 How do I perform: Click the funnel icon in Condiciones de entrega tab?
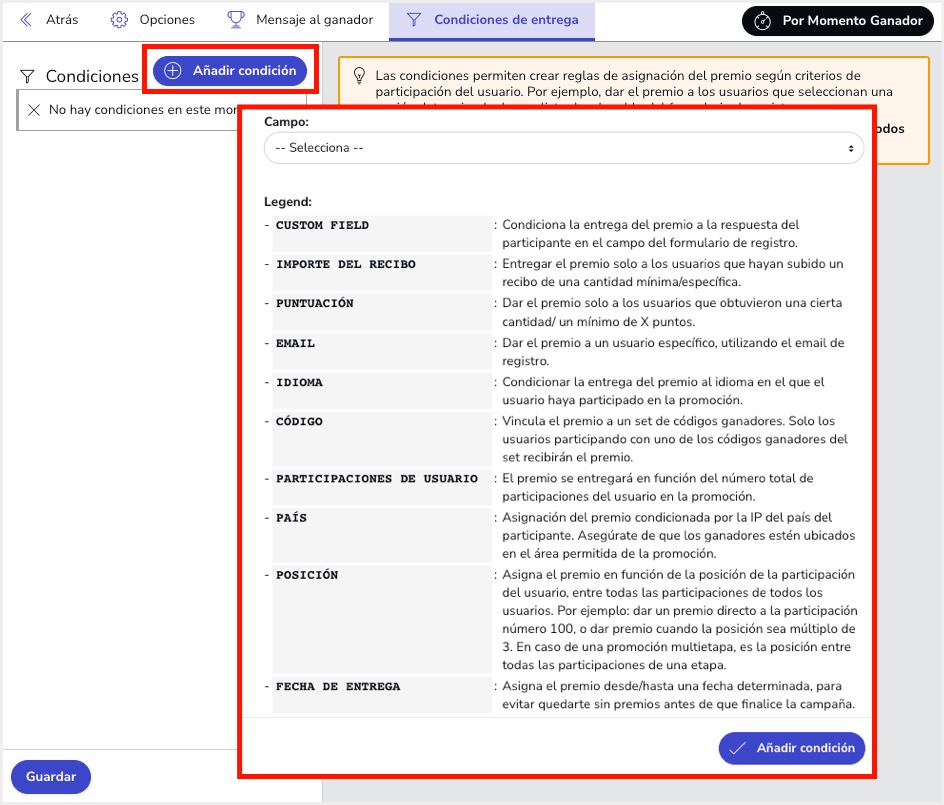(x=414, y=20)
